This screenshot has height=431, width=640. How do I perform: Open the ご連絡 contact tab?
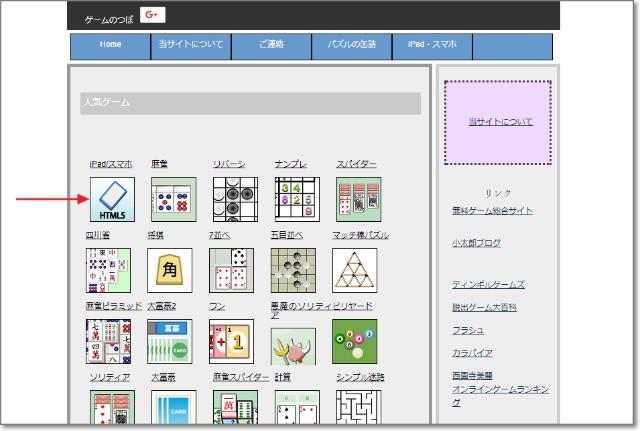pyautogui.click(x=271, y=45)
